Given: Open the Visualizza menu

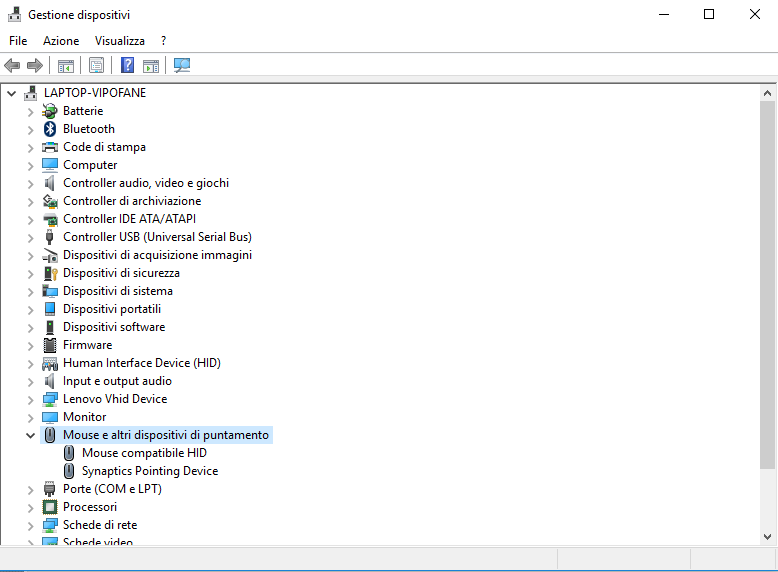Looking at the screenshot, I should coord(119,41).
